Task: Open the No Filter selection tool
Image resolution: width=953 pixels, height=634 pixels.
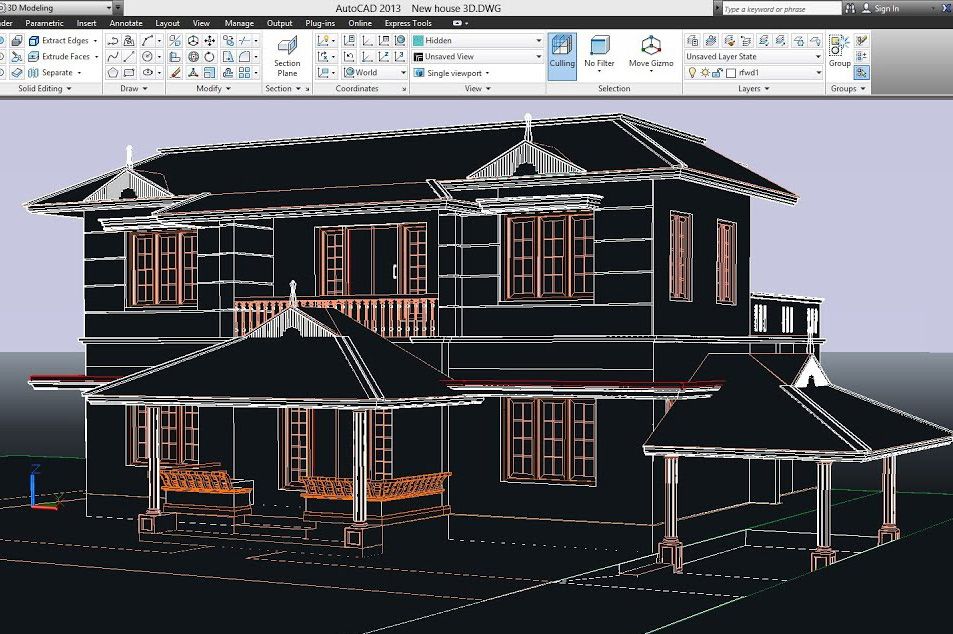Action: (599, 53)
